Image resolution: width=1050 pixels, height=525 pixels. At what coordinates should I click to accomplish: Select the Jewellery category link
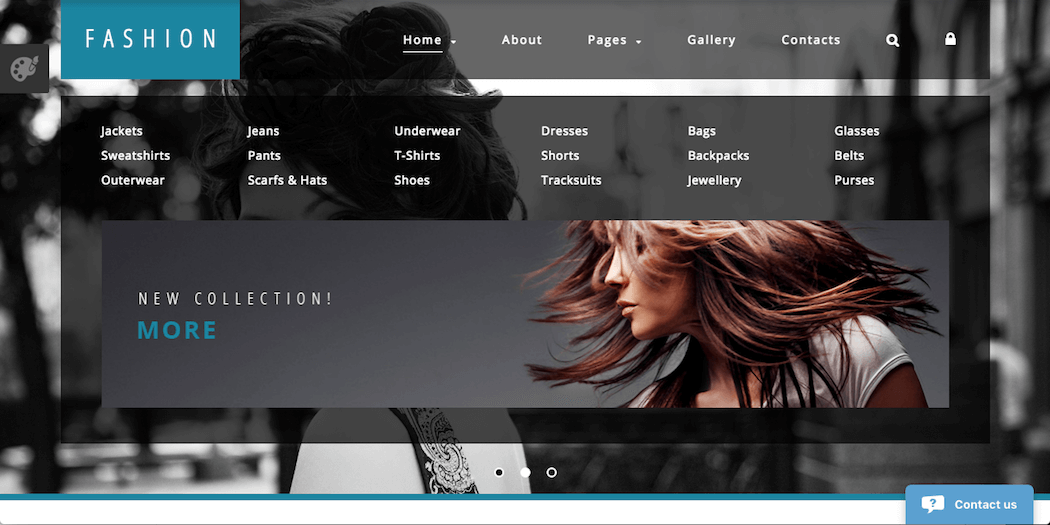714,180
